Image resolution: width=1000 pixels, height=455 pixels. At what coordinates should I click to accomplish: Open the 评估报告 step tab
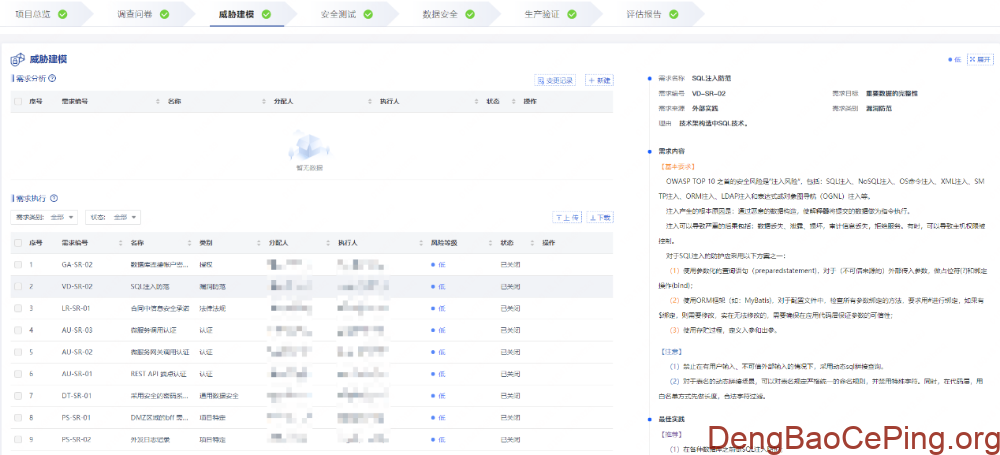coord(654,14)
